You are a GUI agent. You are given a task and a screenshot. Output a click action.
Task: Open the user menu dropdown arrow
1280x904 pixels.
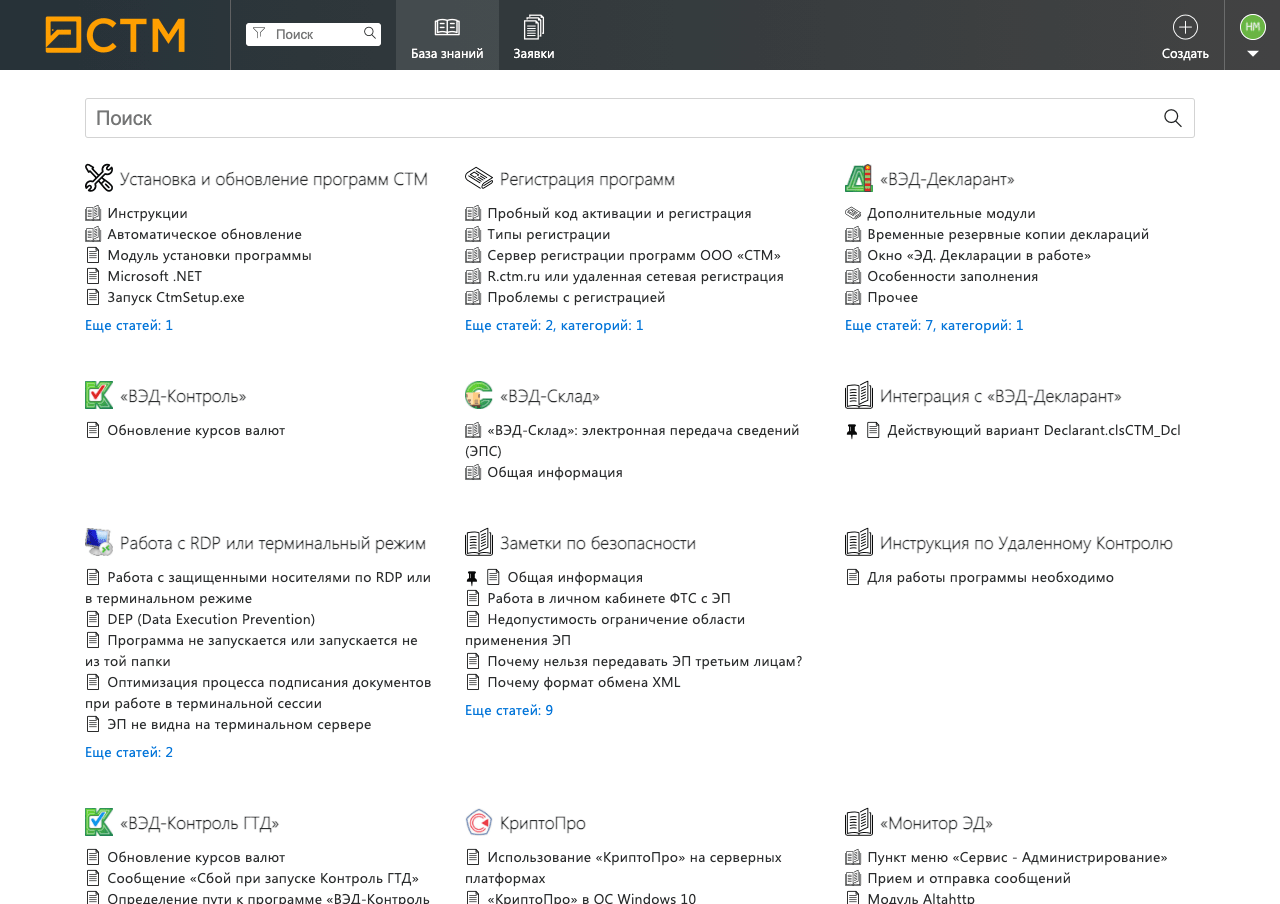point(1253,54)
